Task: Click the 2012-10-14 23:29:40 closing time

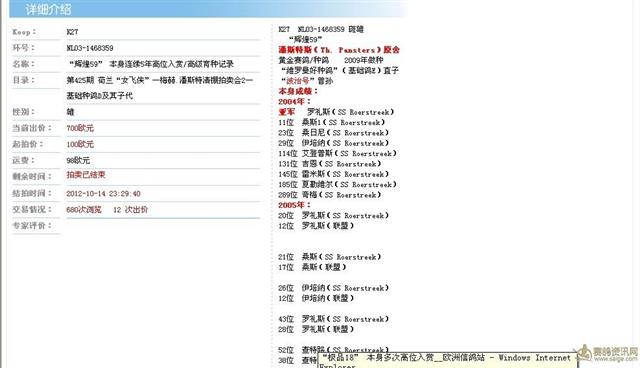Action: point(103,193)
